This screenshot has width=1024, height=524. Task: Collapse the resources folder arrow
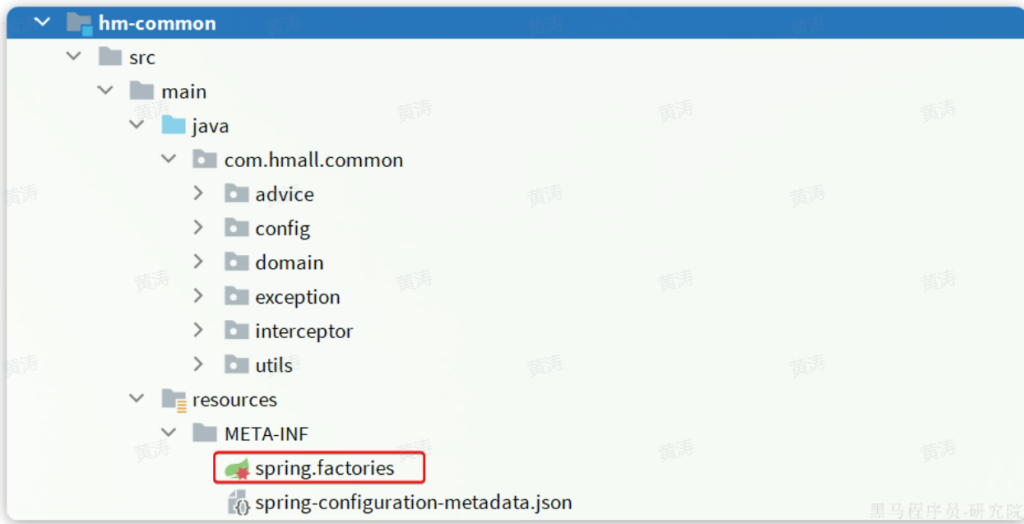[x=136, y=399]
